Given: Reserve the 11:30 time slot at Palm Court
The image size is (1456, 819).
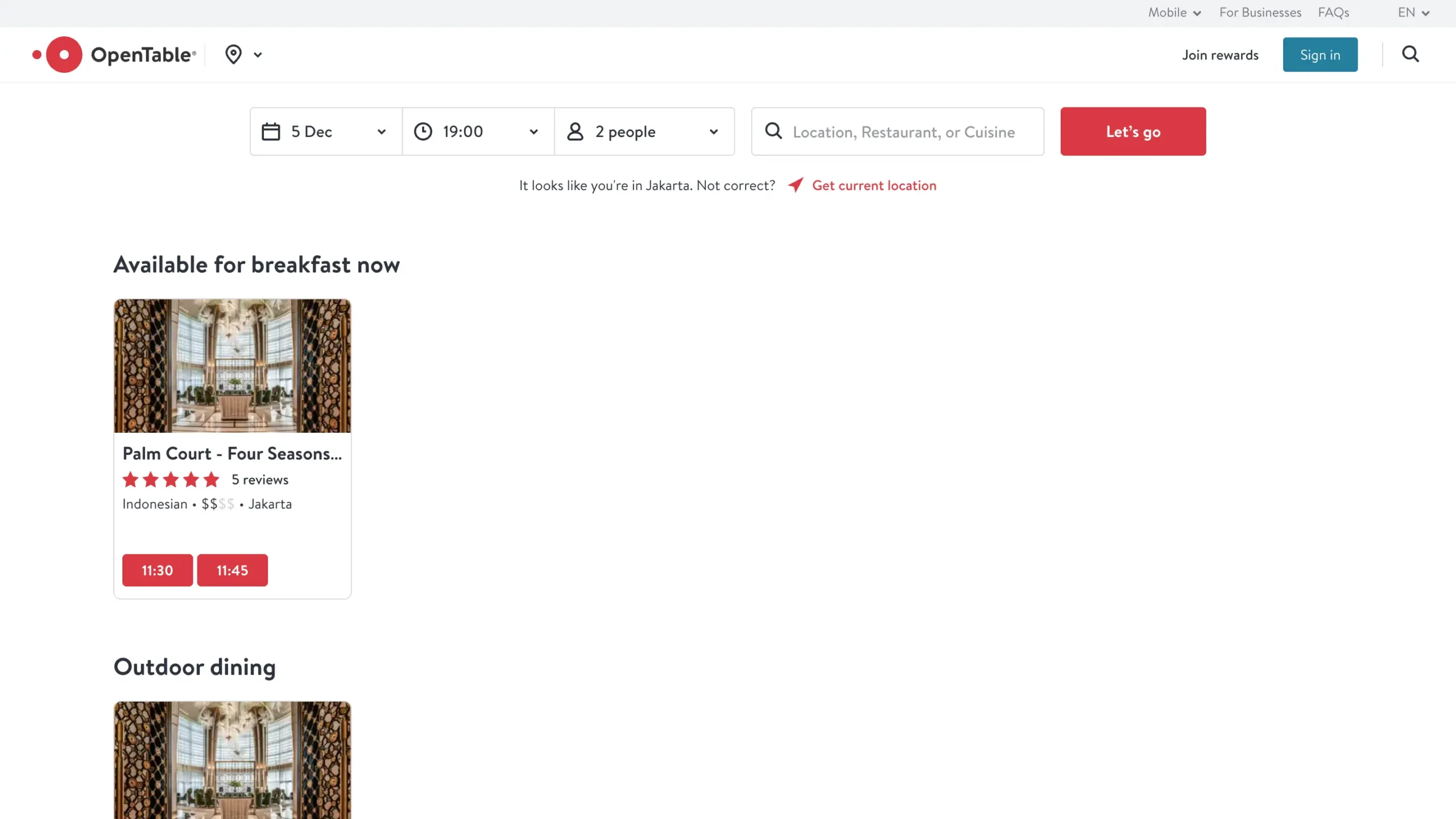Looking at the screenshot, I should click(x=157, y=570).
